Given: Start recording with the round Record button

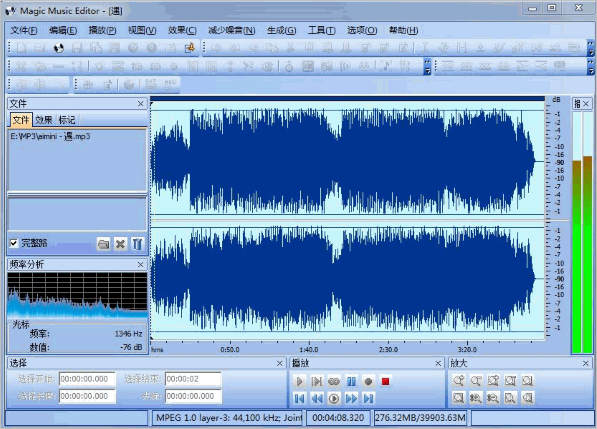Looking at the screenshot, I should (x=368, y=381).
